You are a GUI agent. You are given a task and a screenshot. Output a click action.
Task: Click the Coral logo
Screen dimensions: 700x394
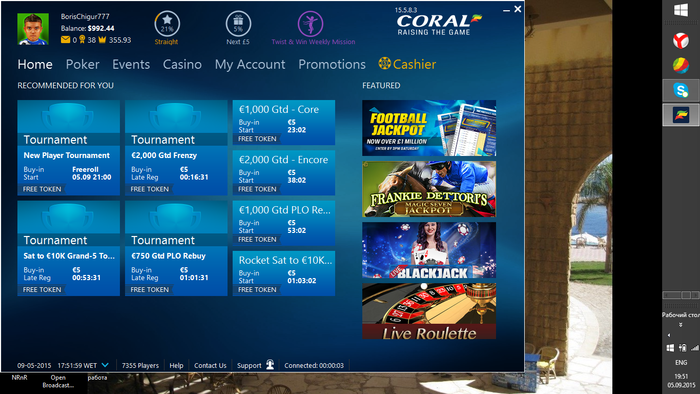point(439,25)
